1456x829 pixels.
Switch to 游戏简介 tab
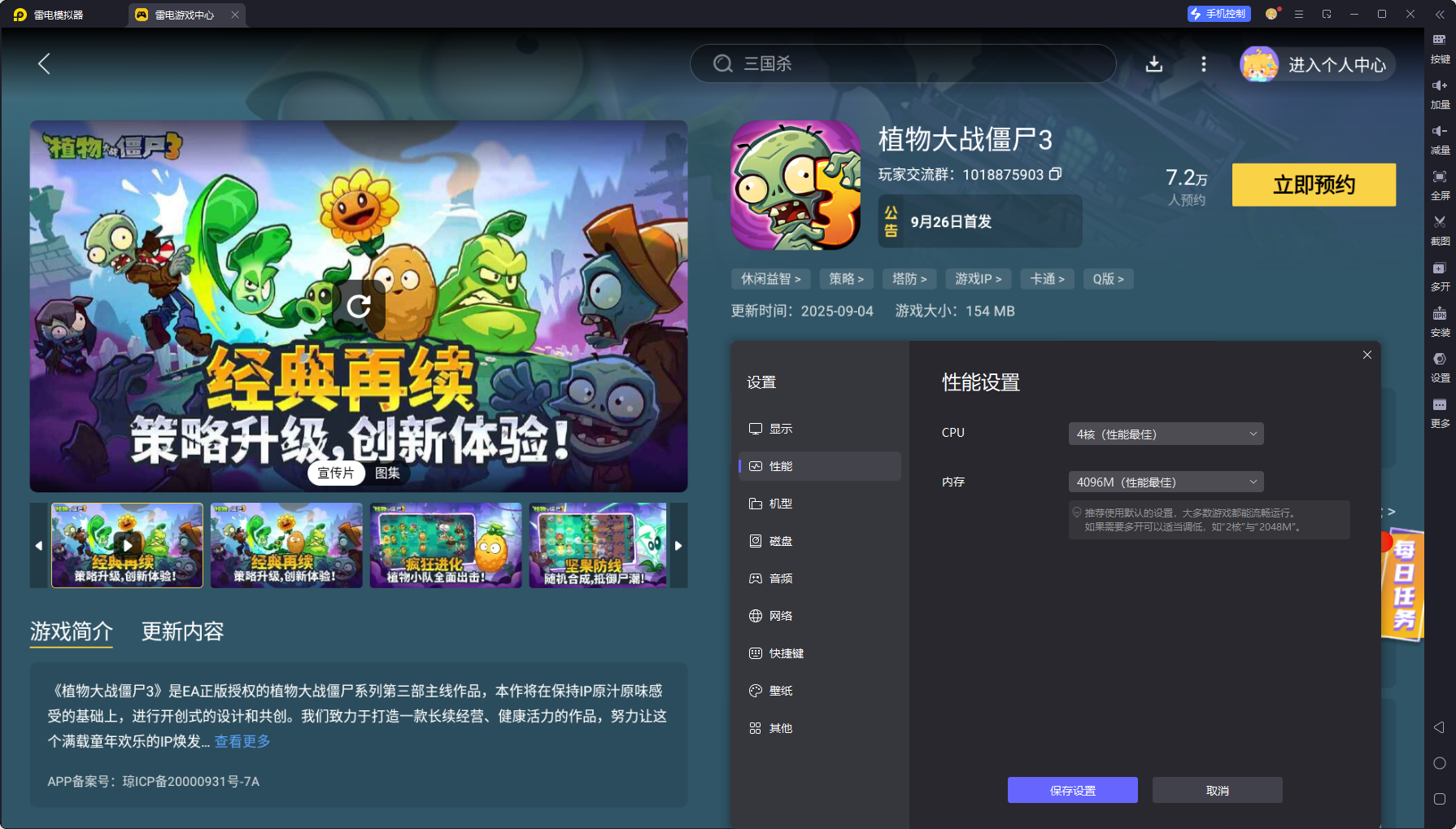click(72, 631)
